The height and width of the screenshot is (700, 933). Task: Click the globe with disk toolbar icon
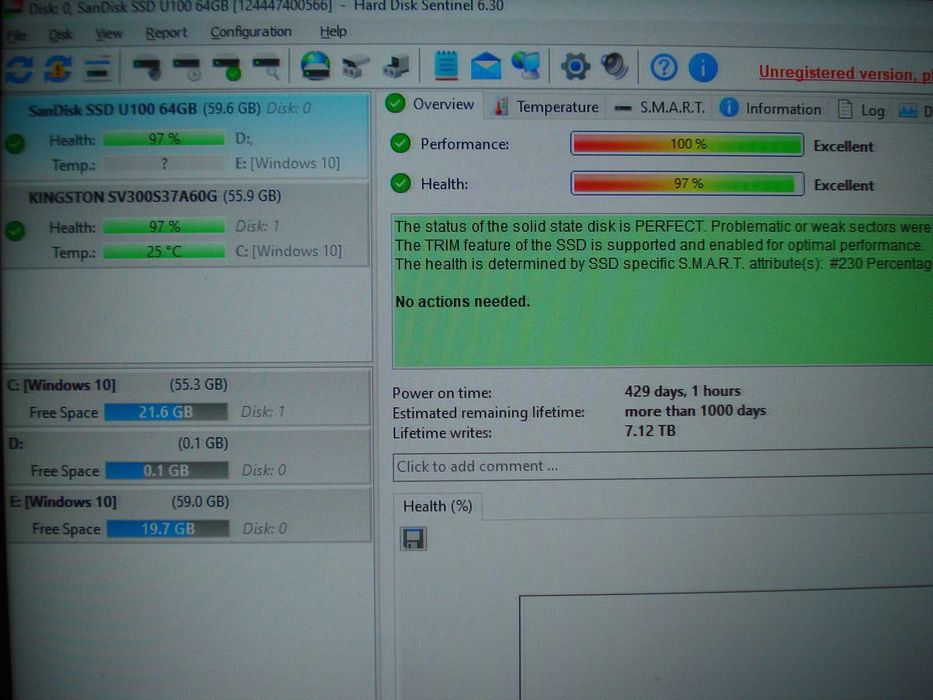tap(315, 66)
